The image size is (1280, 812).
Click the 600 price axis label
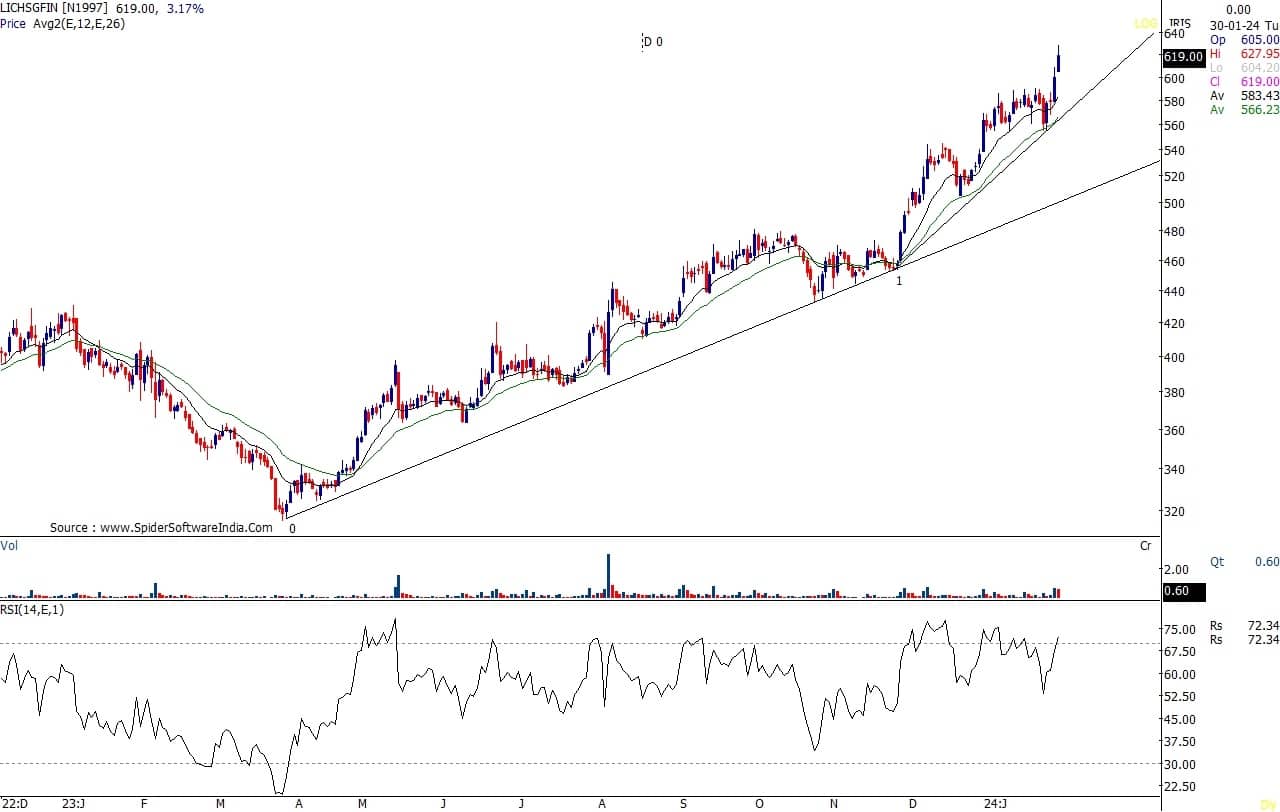point(1174,79)
